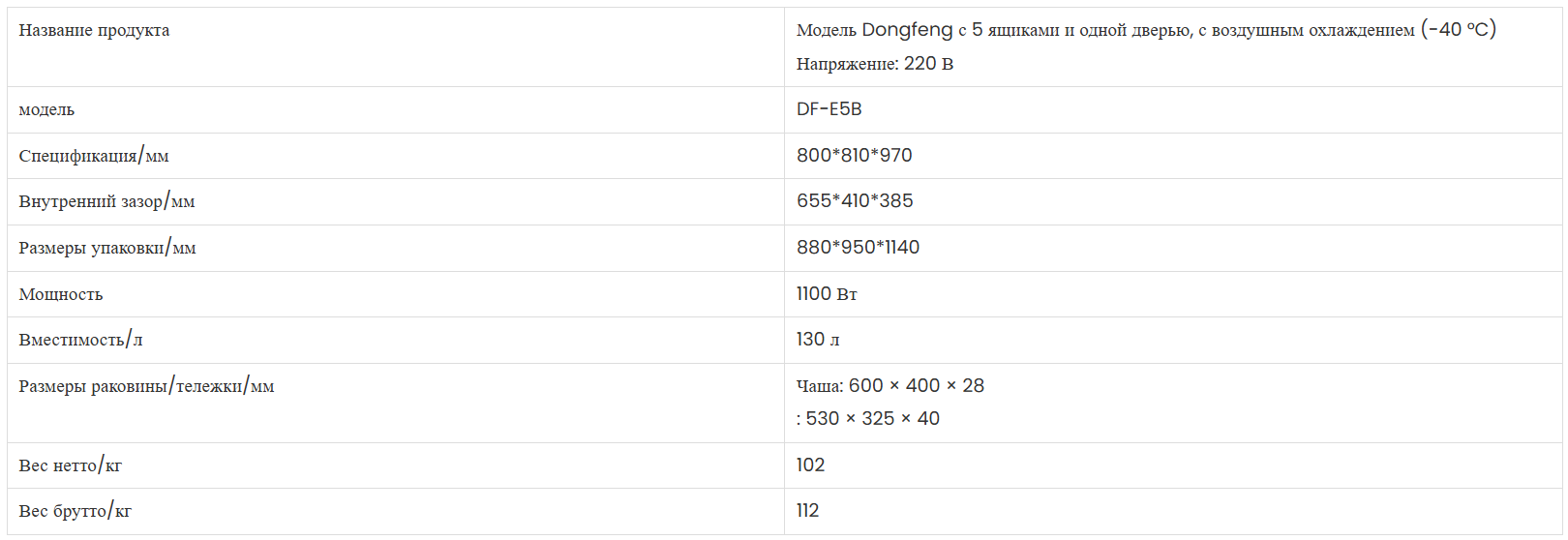Click the "Спецификация/мм" label
Screen dimensions: 1568x540
click(x=94, y=156)
